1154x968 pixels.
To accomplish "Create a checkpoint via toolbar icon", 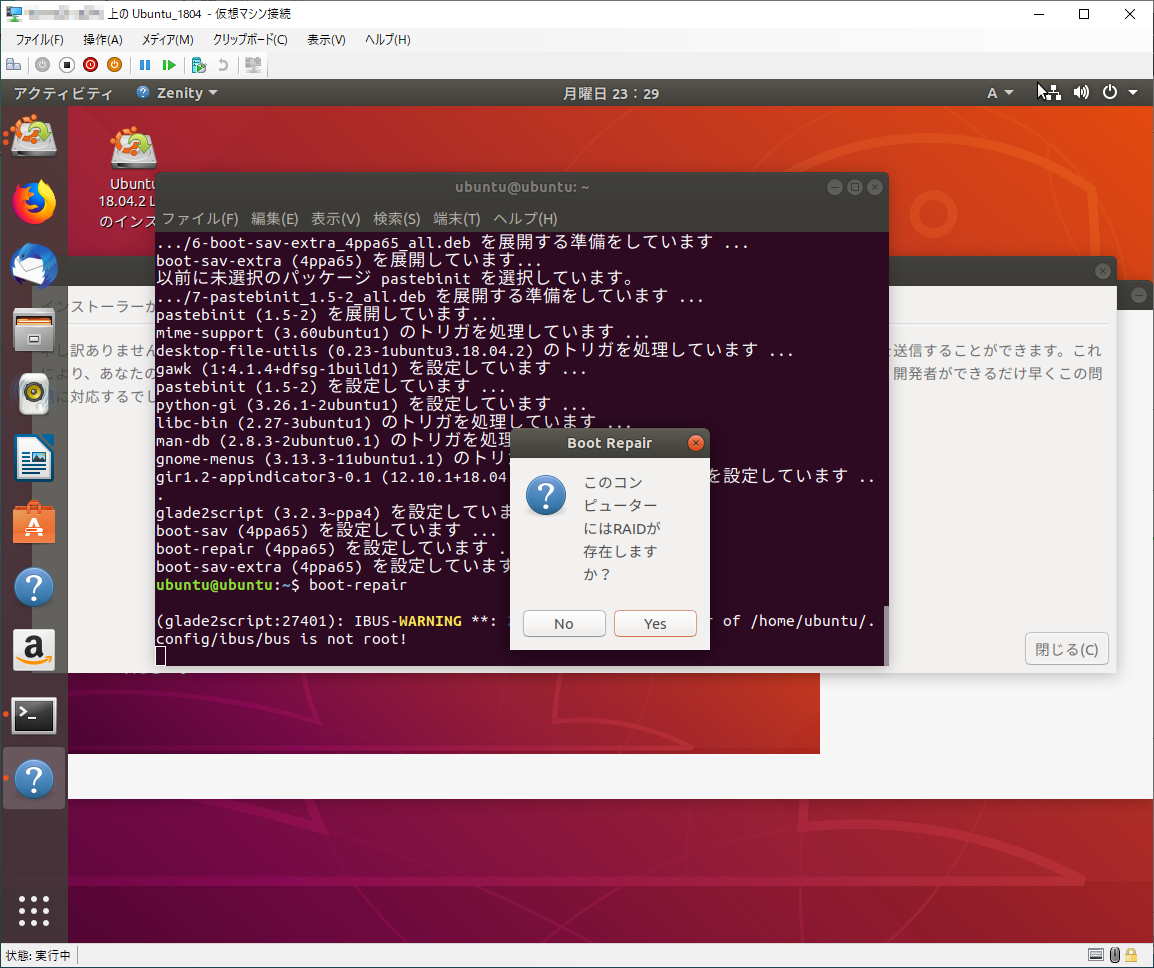I will coord(199,65).
